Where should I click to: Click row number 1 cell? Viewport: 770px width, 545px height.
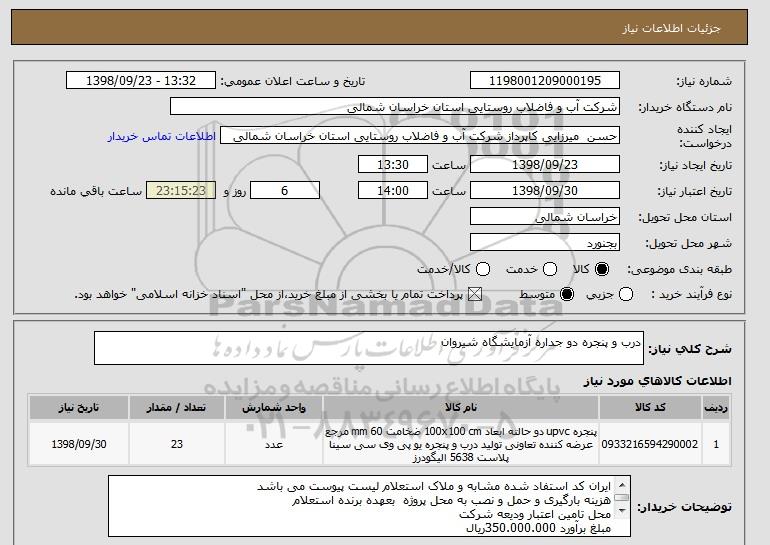716,444
